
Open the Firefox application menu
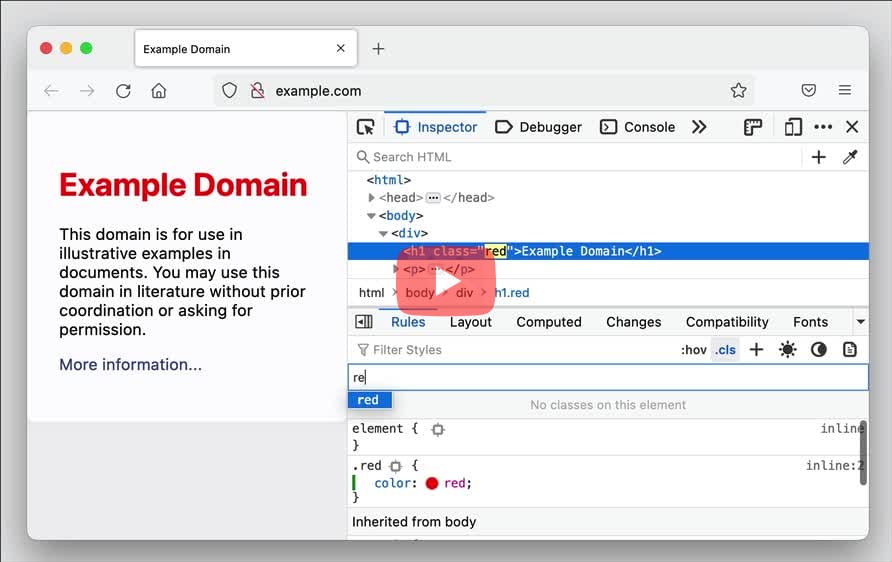click(845, 90)
